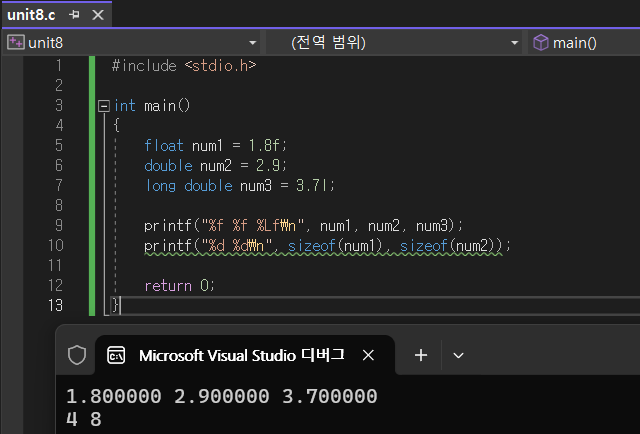Open a new terminal tab with plus button
Viewport: 640px width, 434px height.
click(421, 355)
